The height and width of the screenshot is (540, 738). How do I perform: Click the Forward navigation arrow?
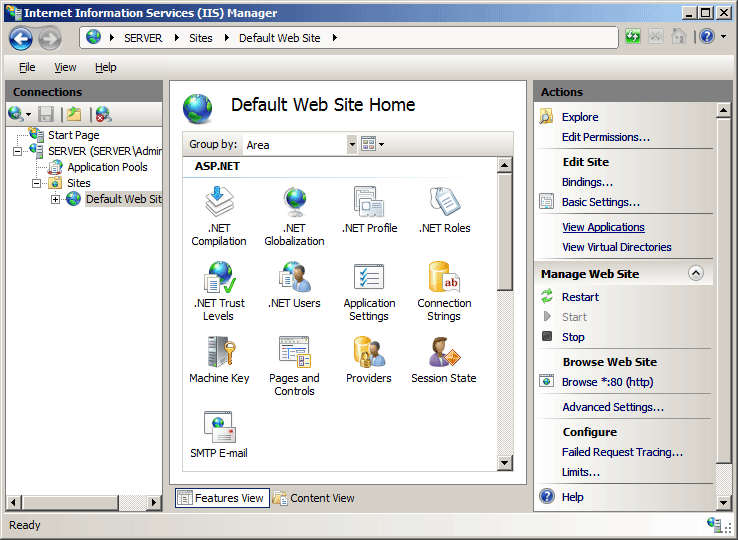pyautogui.click(x=50, y=38)
